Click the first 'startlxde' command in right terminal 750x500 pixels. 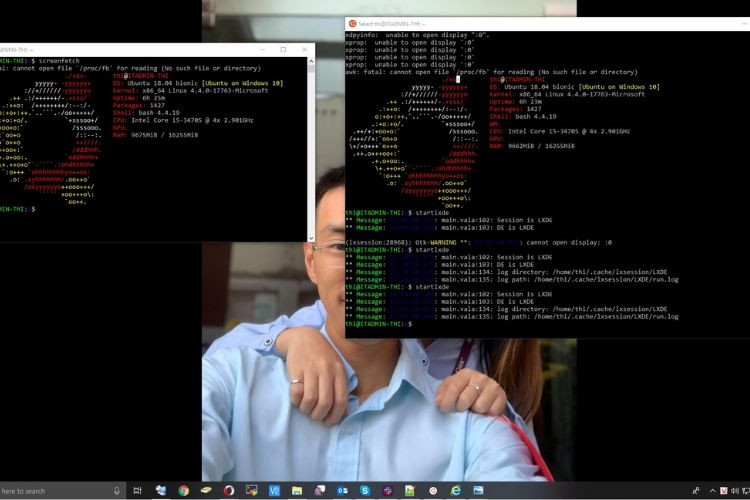pos(432,212)
